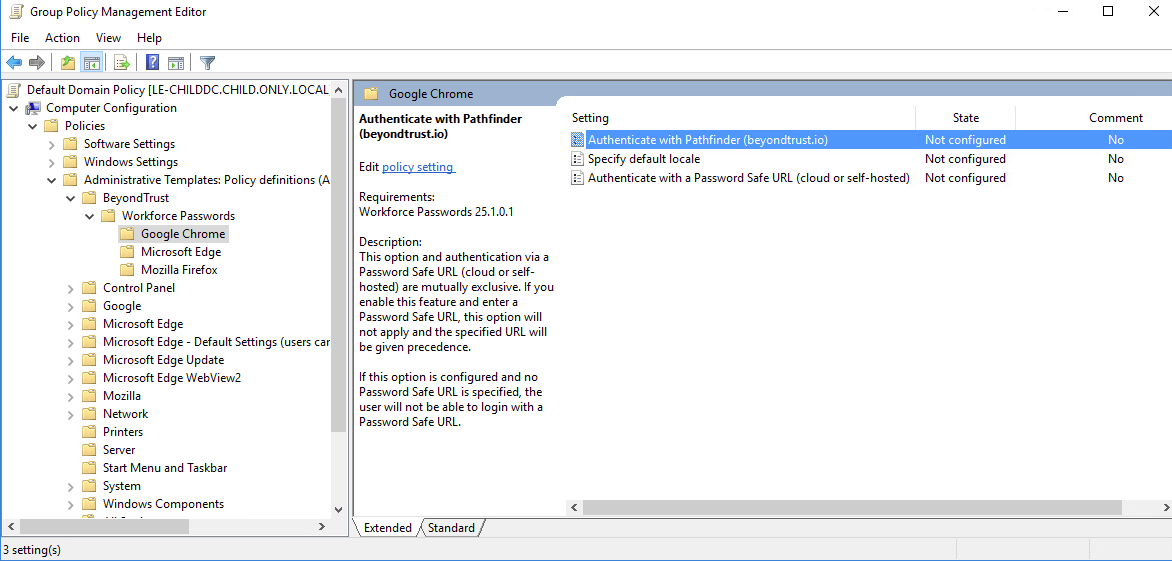The image size is (1172, 561).
Task: Expand the Microsoft Edge Update node
Action: coord(70,360)
